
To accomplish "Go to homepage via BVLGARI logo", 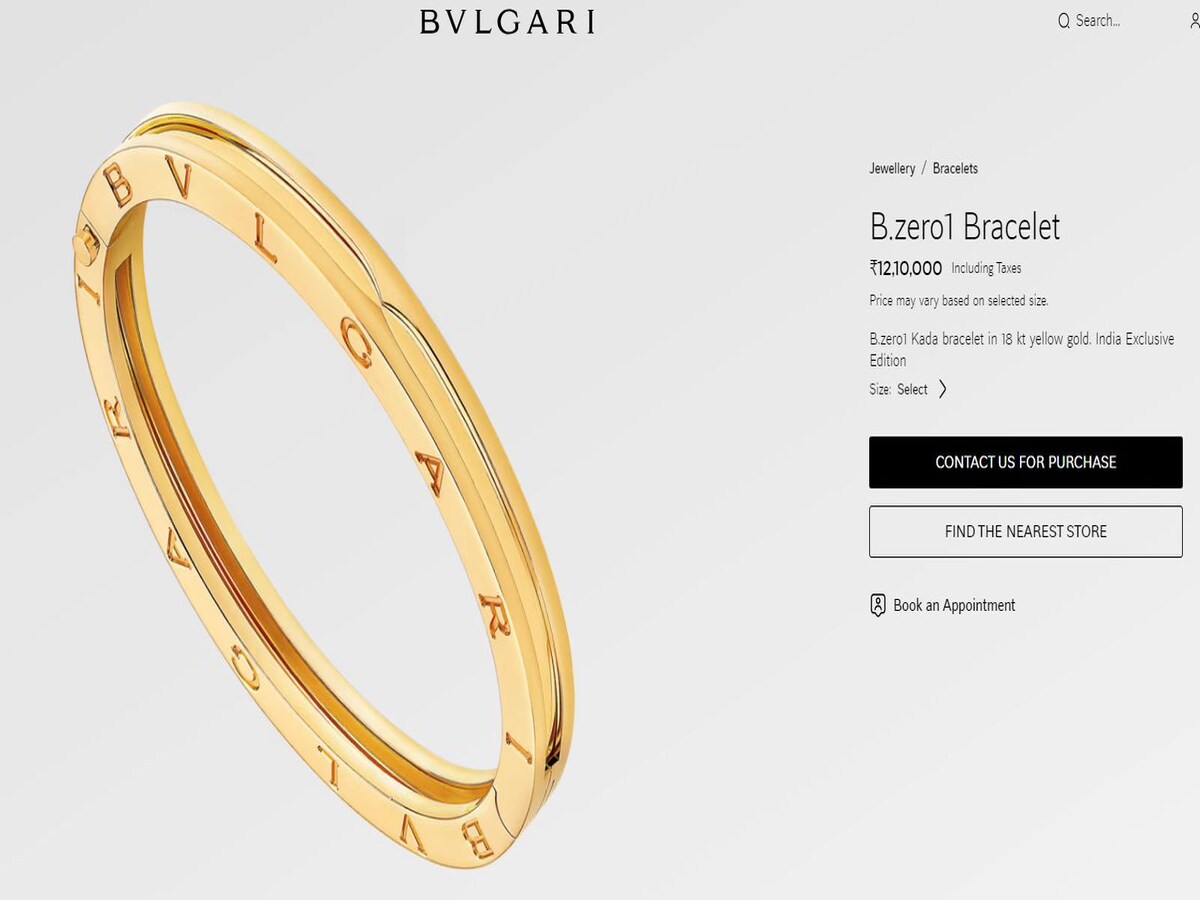I will coord(507,21).
